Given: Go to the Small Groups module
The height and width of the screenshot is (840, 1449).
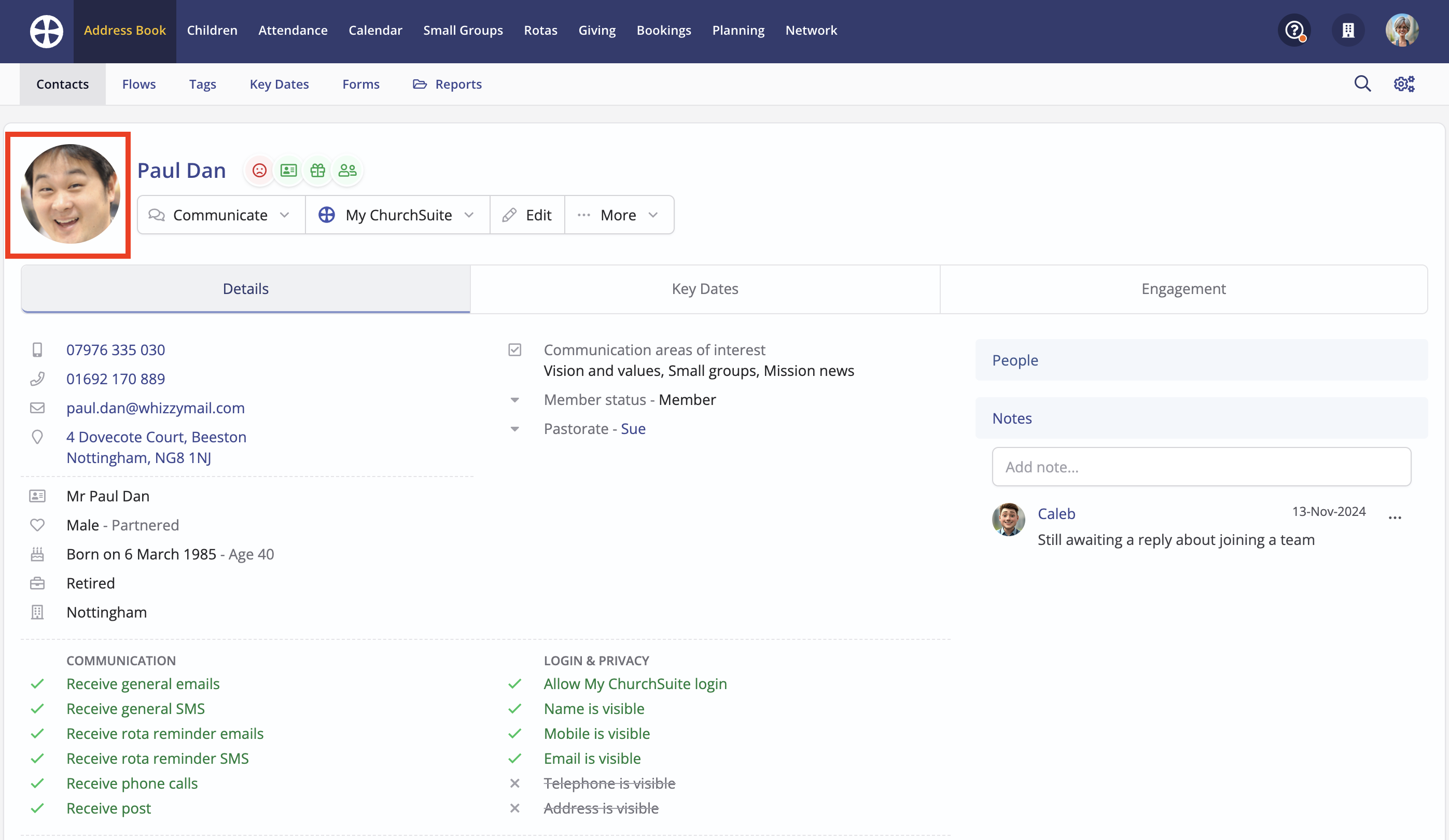Looking at the screenshot, I should (463, 31).
